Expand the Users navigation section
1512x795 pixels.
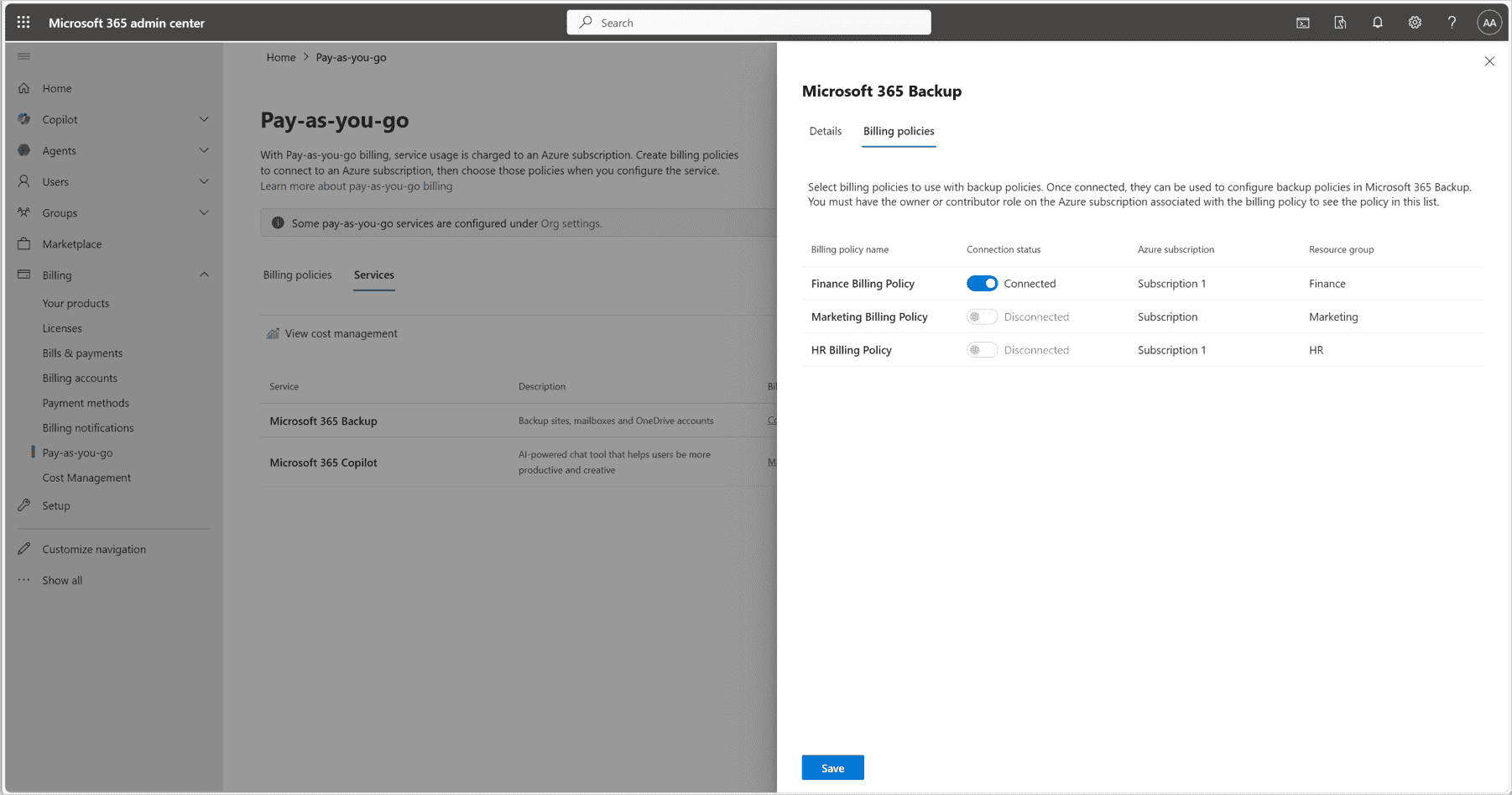[204, 181]
